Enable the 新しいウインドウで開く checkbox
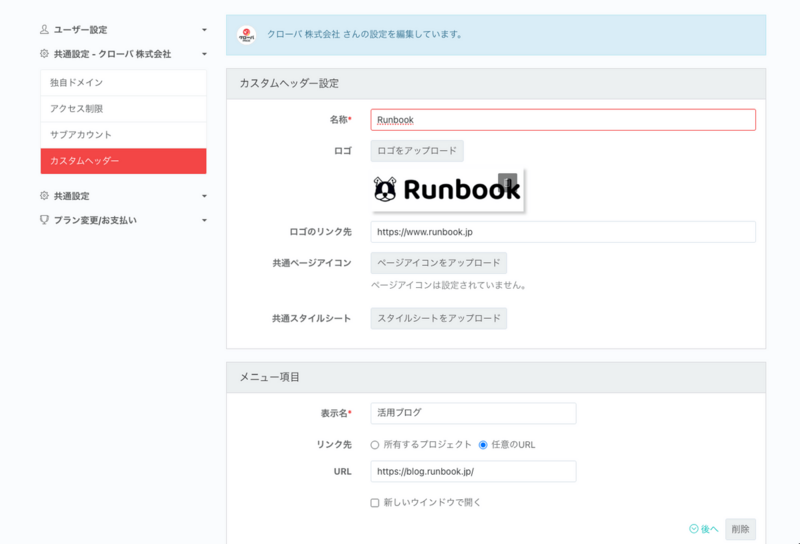Image resolution: width=800 pixels, height=544 pixels. click(x=375, y=503)
